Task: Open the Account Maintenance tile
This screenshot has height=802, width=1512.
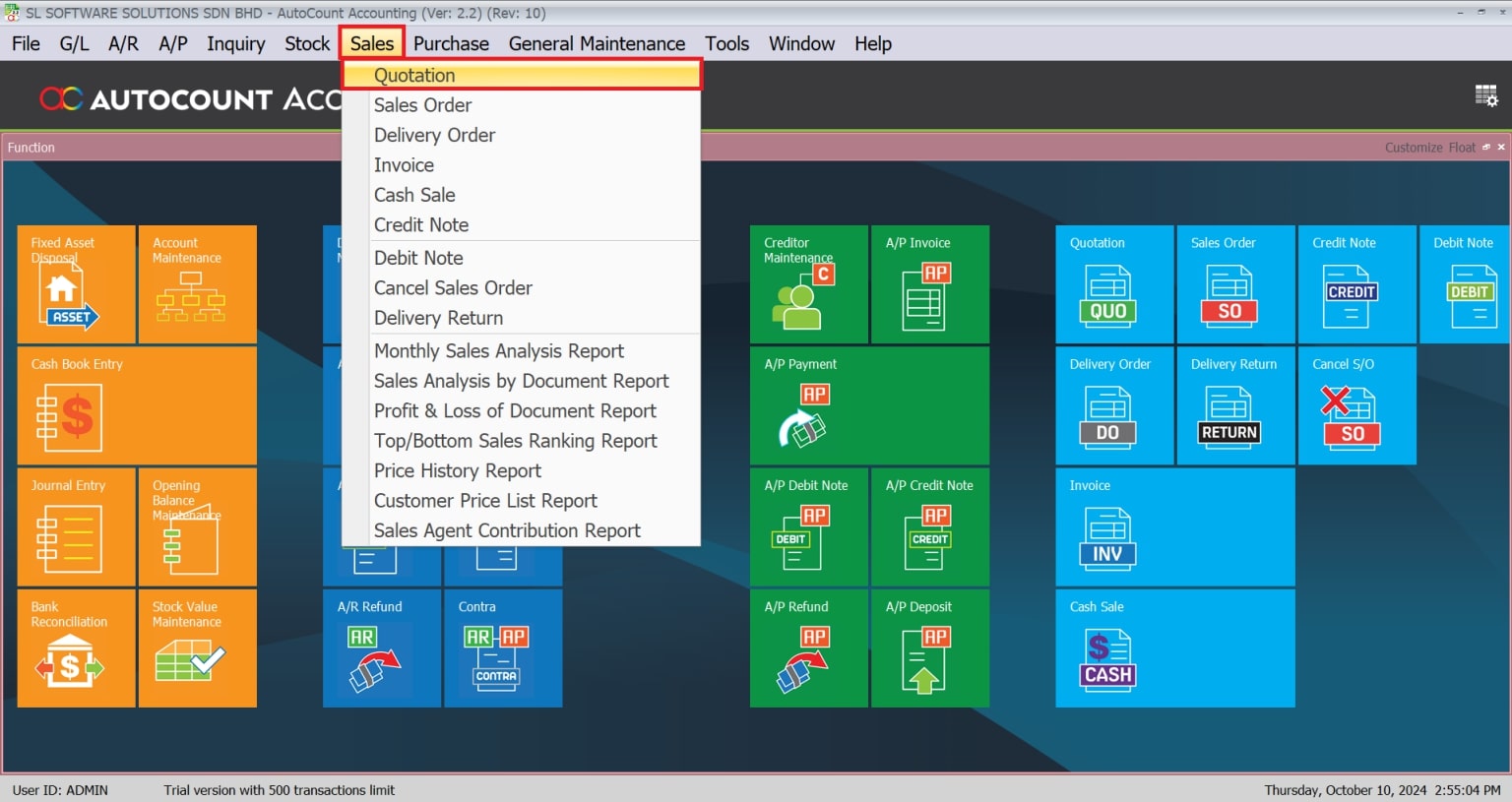Action: [x=197, y=284]
